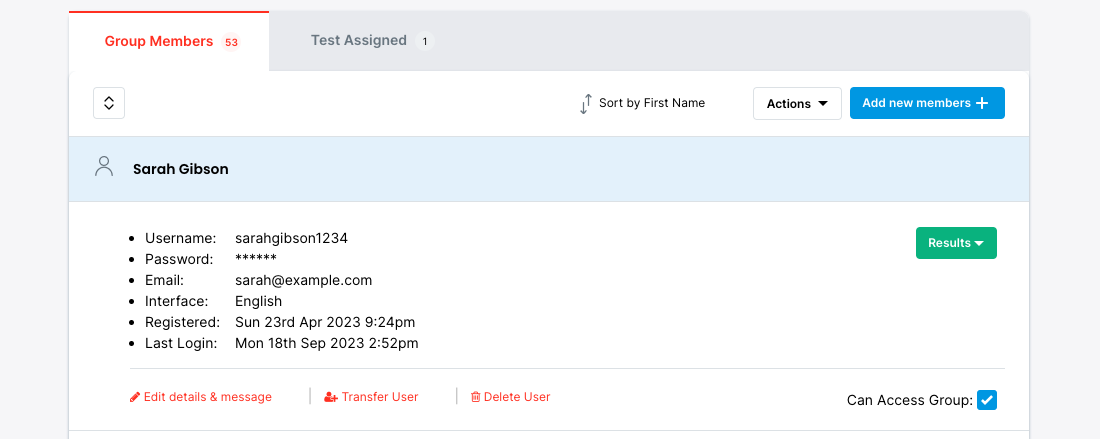Toggle expand/collapse all members button

tap(109, 103)
